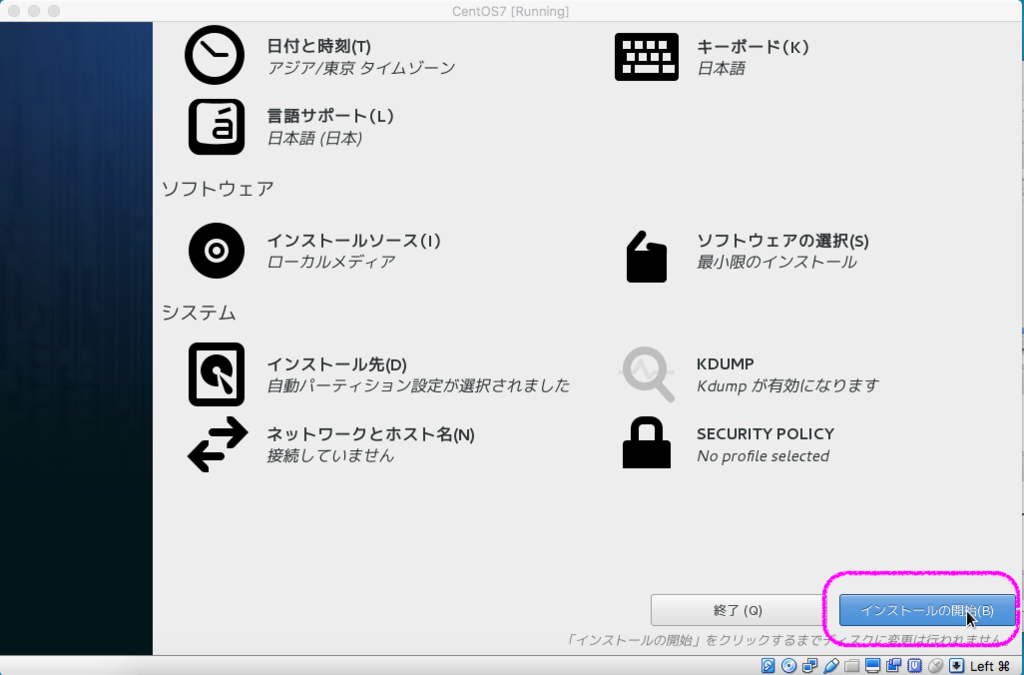Open the Date & Time clock icon
Viewport: 1024px width, 675px height.
tap(215, 55)
